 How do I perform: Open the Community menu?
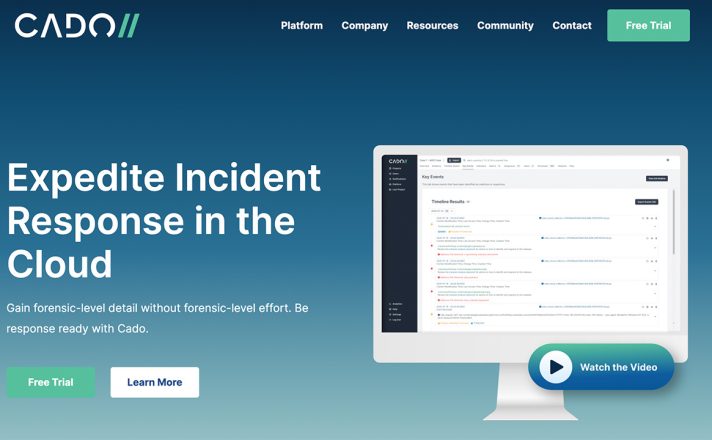pyautogui.click(x=505, y=25)
